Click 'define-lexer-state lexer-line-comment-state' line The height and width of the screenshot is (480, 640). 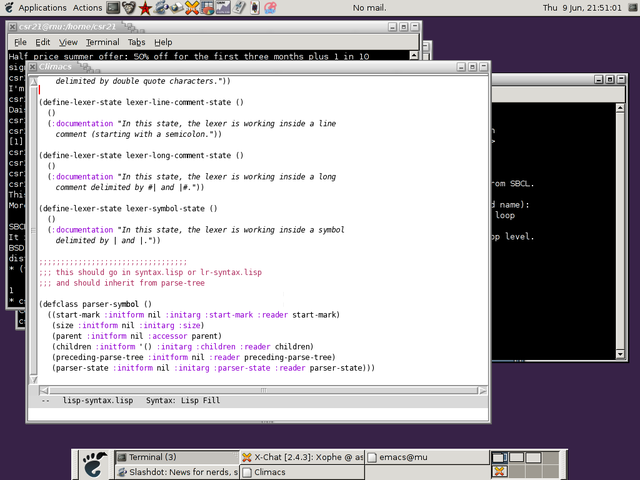point(141,102)
